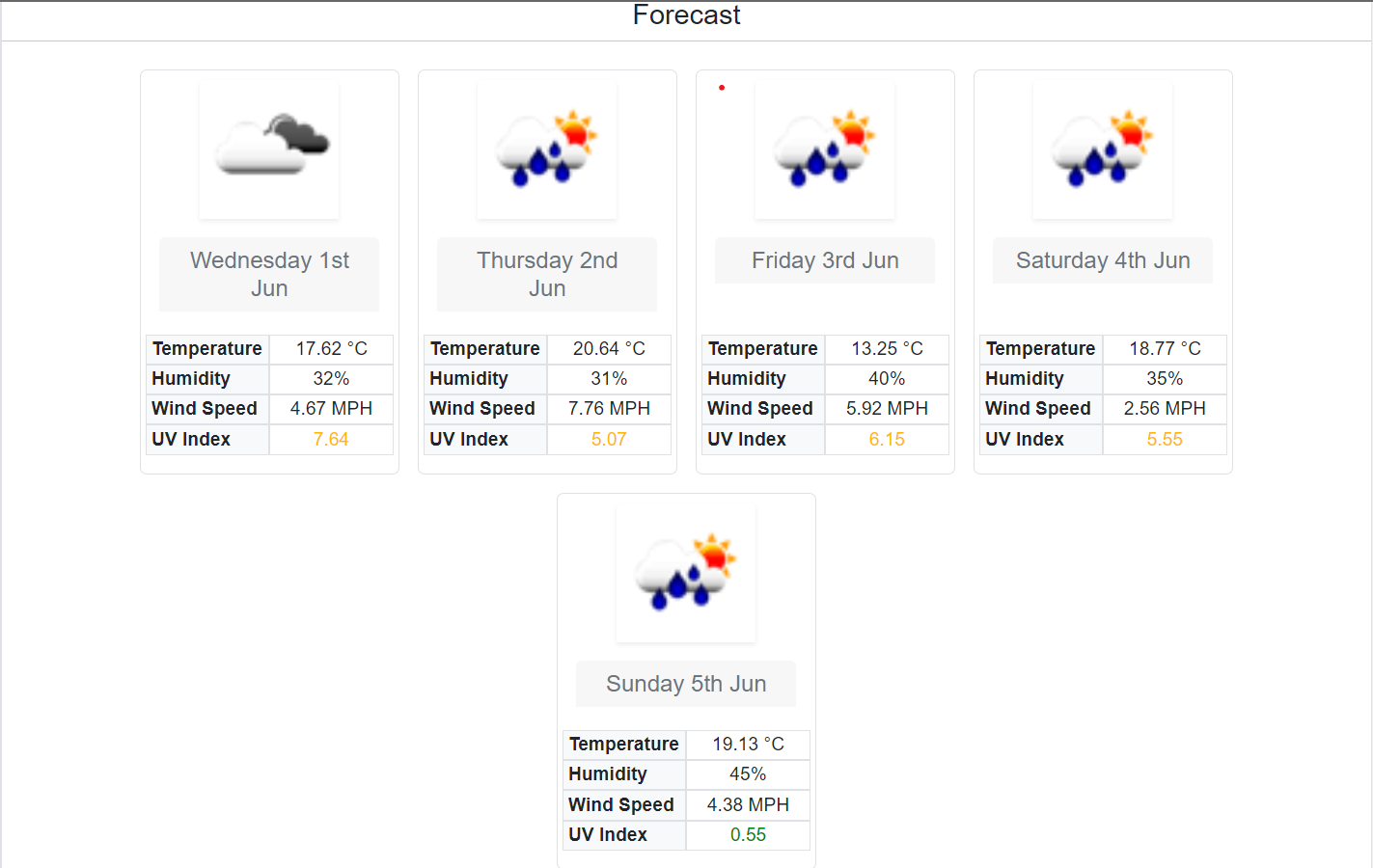
Task: Click Thursday's rain and sun weather icon
Action: [x=546, y=149]
